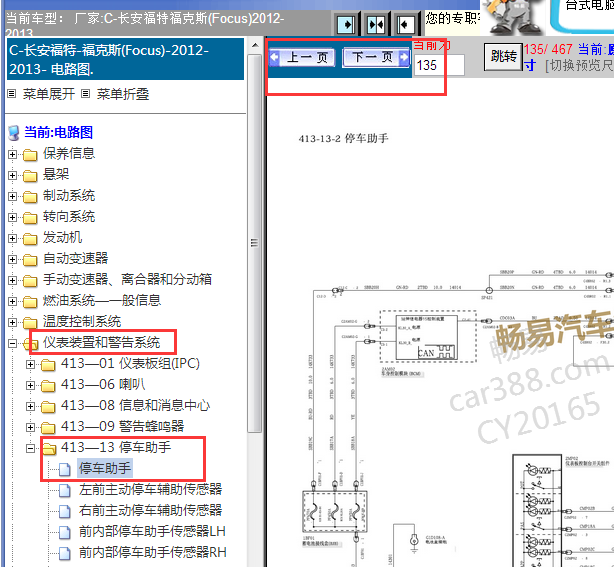Expand the 自动变速器 folder
The width and height of the screenshot is (614, 567).
click(12, 260)
